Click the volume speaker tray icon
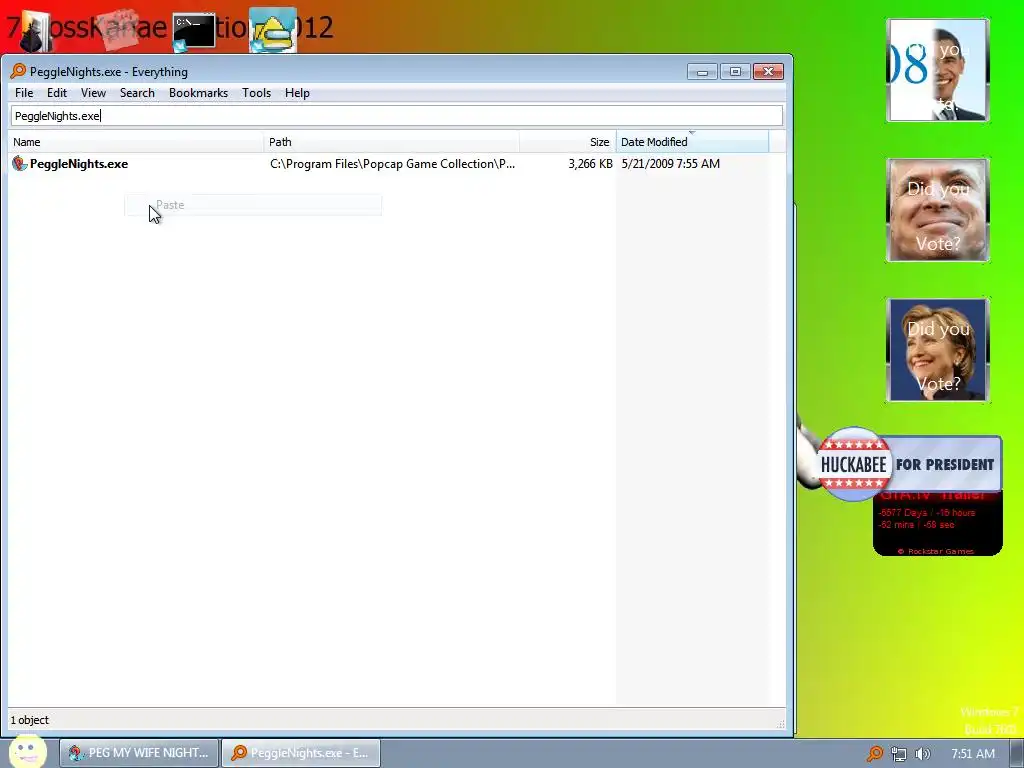The width and height of the screenshot is (1024, 768). click(x=922, y=754)
